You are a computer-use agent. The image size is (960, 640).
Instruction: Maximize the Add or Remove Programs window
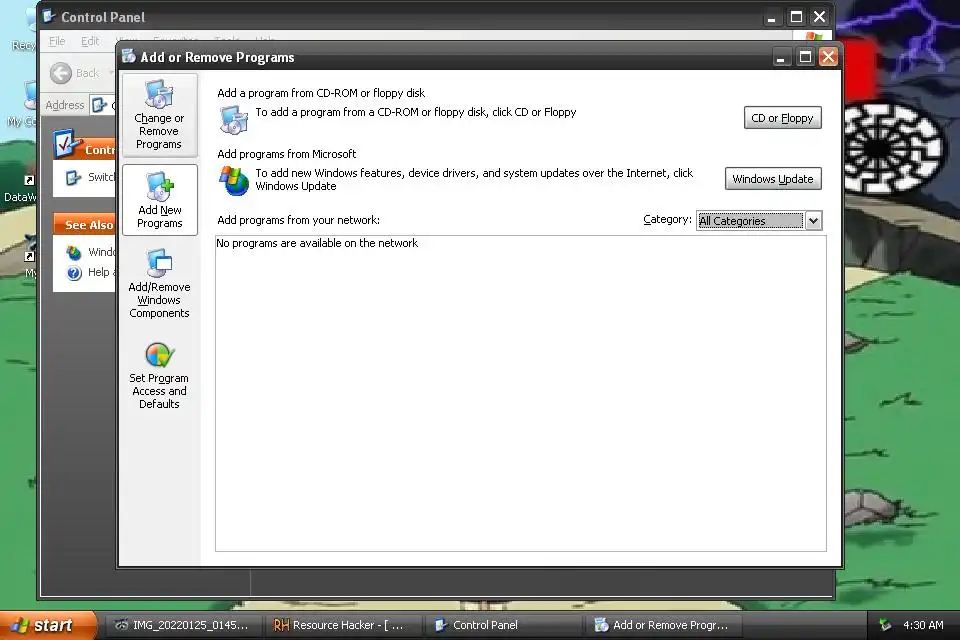tap(805, 57)
